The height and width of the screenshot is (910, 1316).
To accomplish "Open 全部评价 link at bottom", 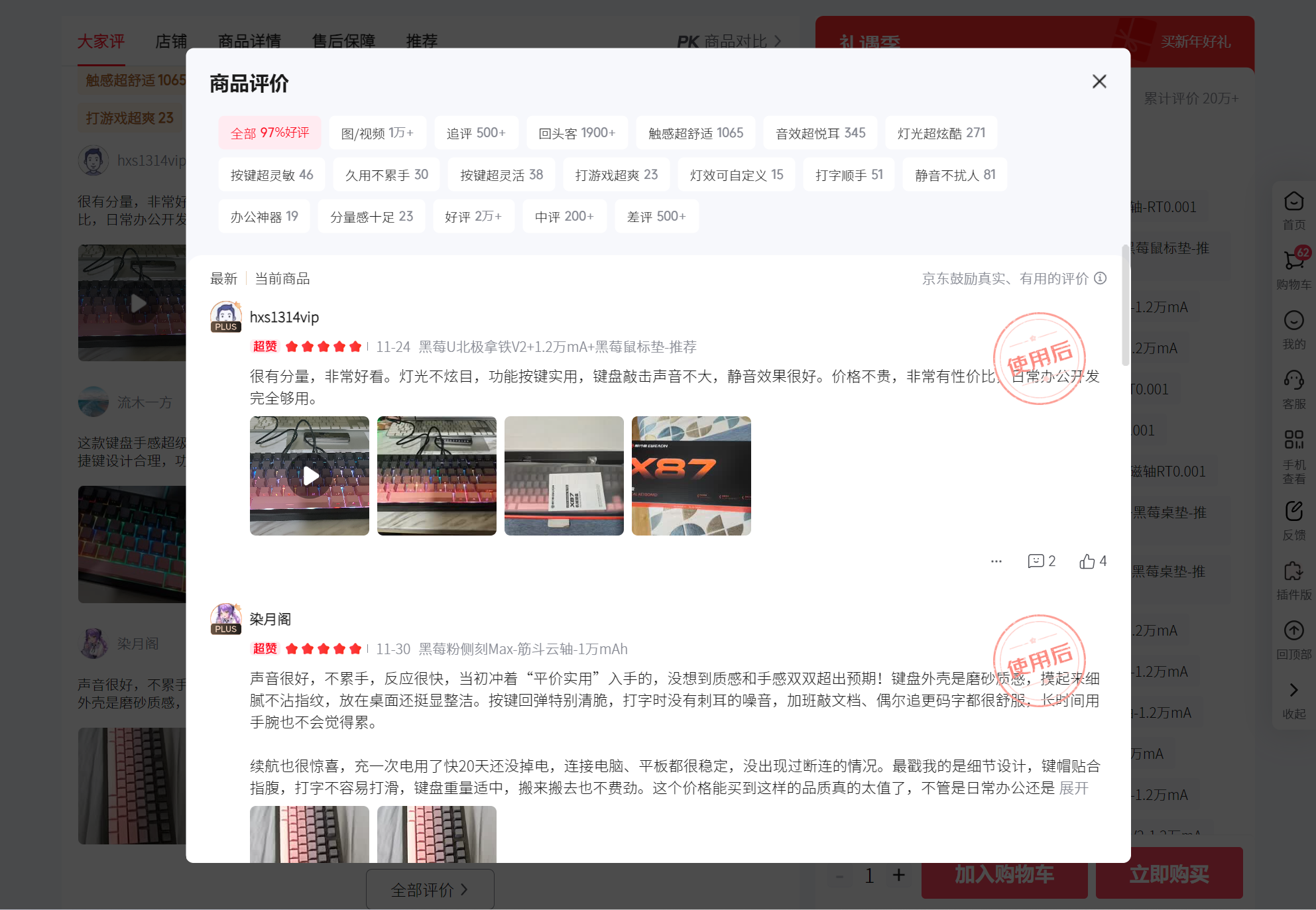I will pyautogui.click(x=430, y=890).
